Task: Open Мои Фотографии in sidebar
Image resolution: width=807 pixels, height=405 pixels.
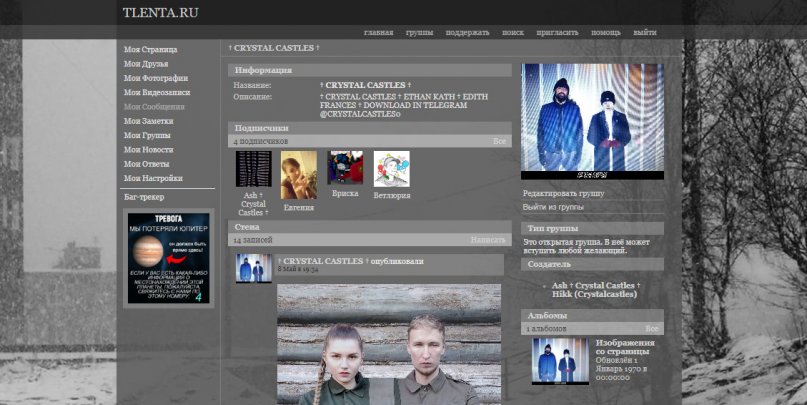Action: 155,78
